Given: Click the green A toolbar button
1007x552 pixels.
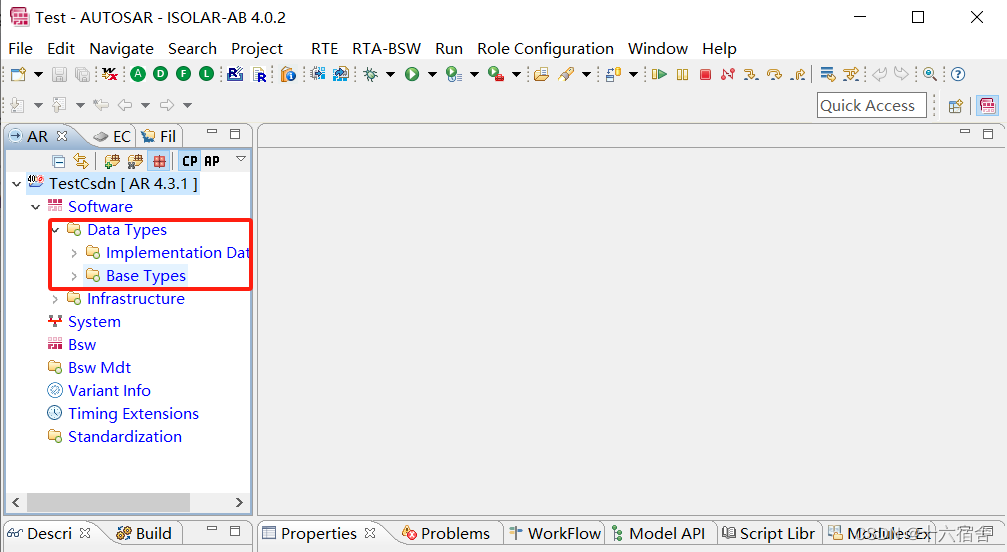Looking at the screenshot, I should pyautogui.click(x=138, y=74).
